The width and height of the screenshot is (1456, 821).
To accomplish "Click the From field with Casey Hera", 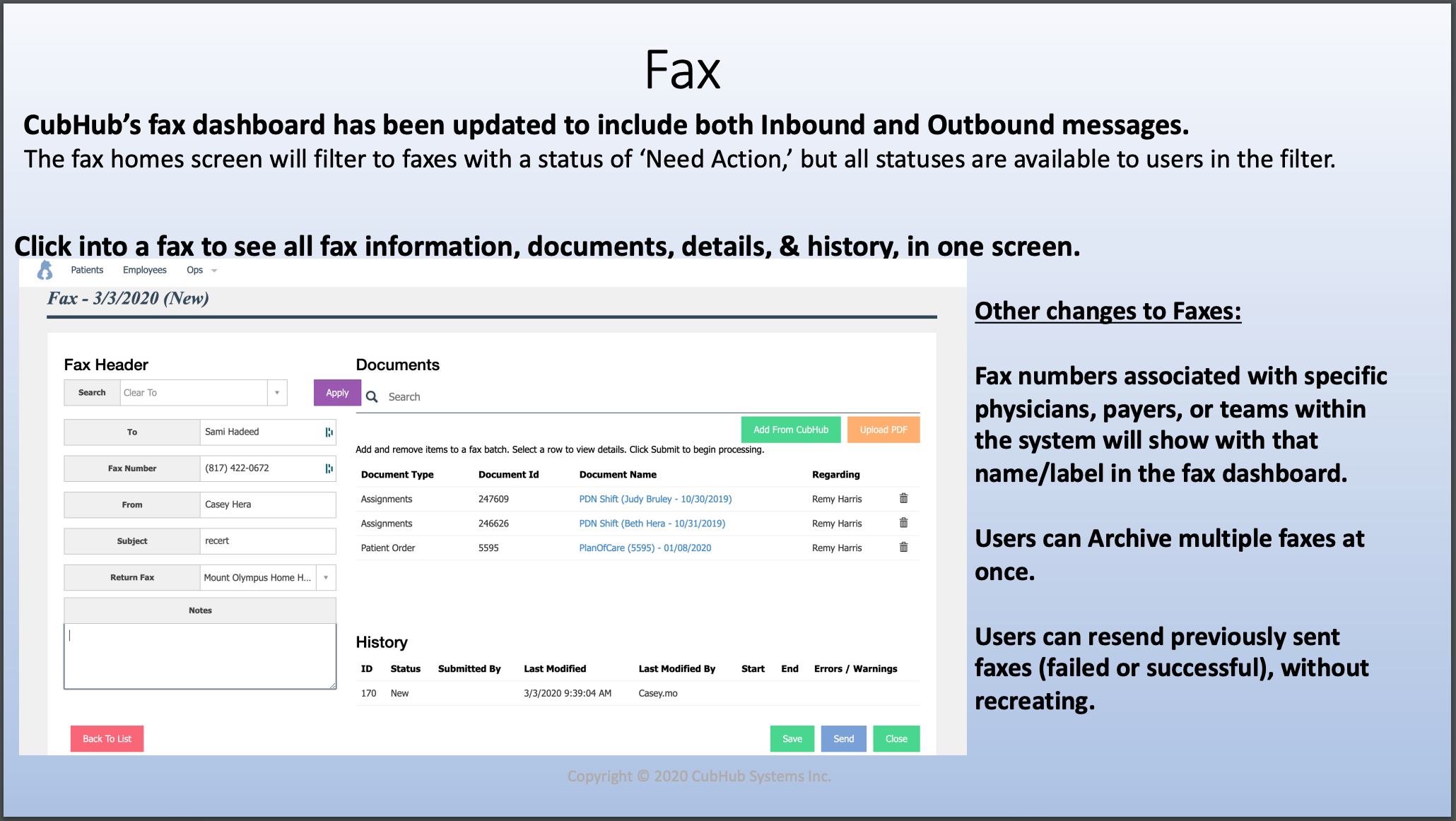I will (268, 504).
